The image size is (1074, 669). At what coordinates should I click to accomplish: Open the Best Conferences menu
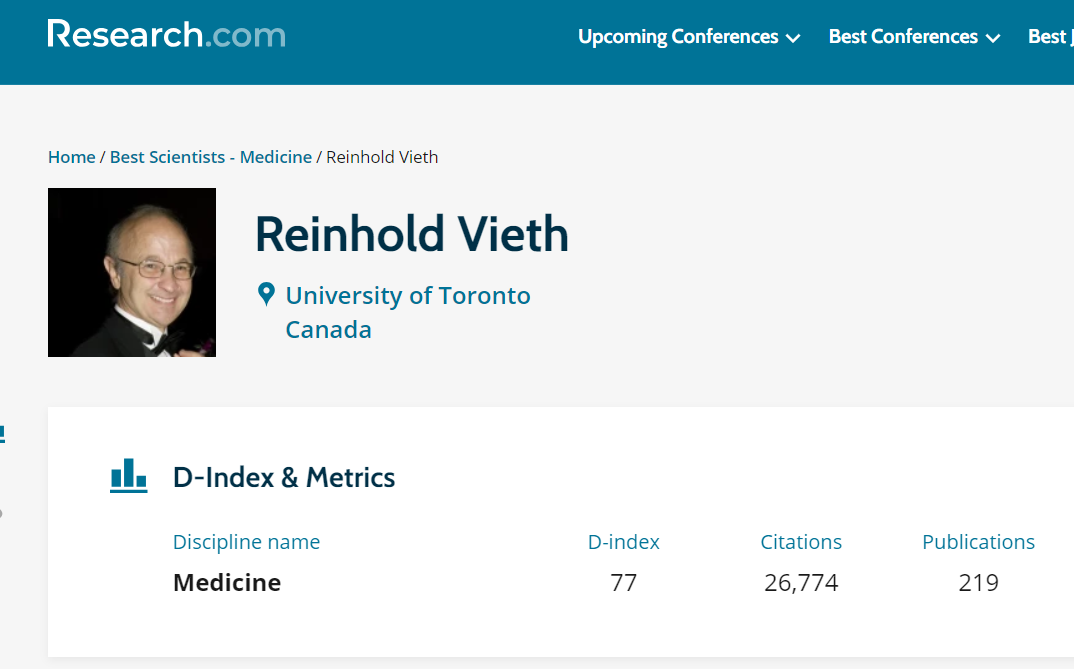903,36
